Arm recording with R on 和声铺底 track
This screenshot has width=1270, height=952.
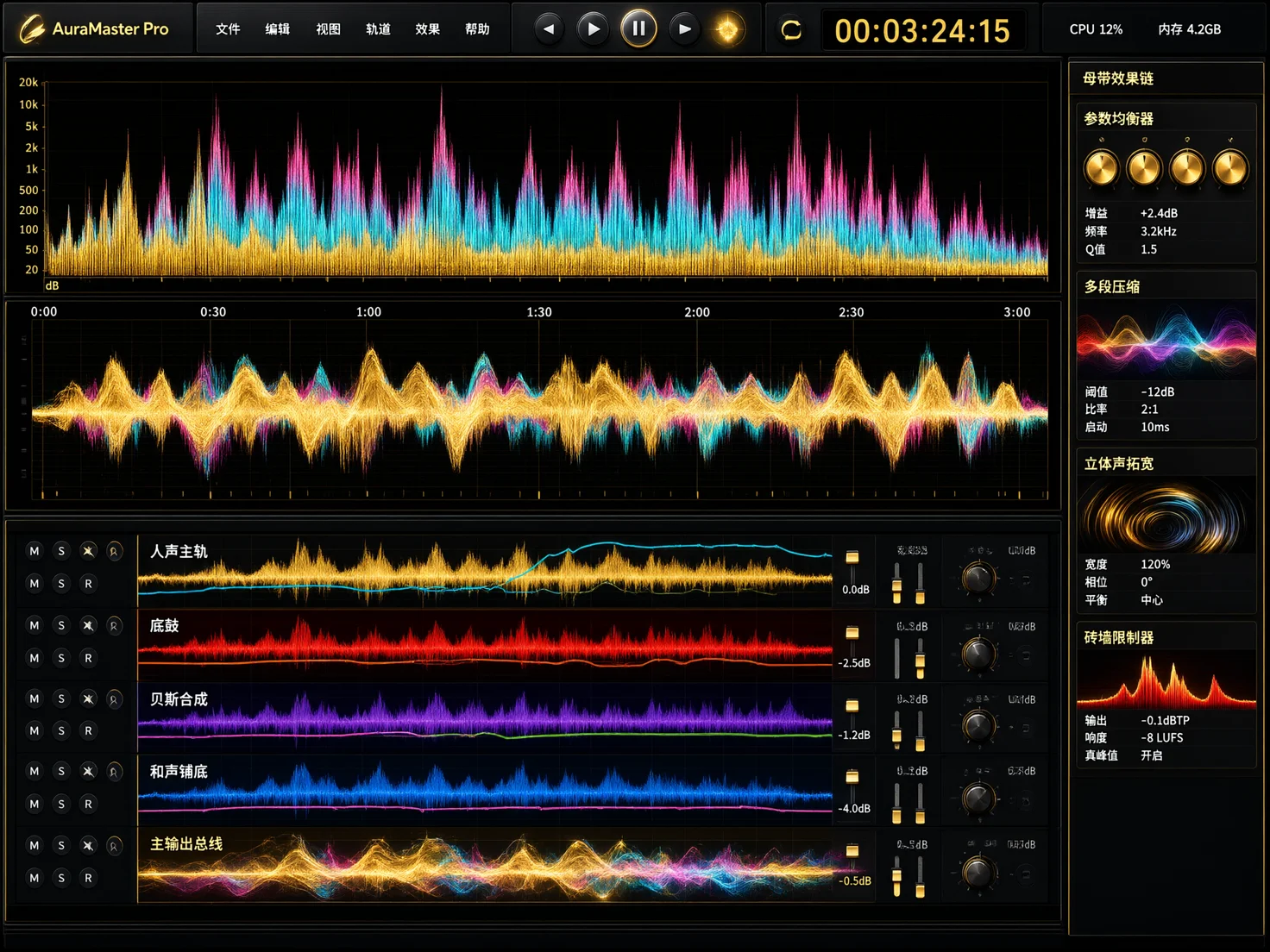88,804
